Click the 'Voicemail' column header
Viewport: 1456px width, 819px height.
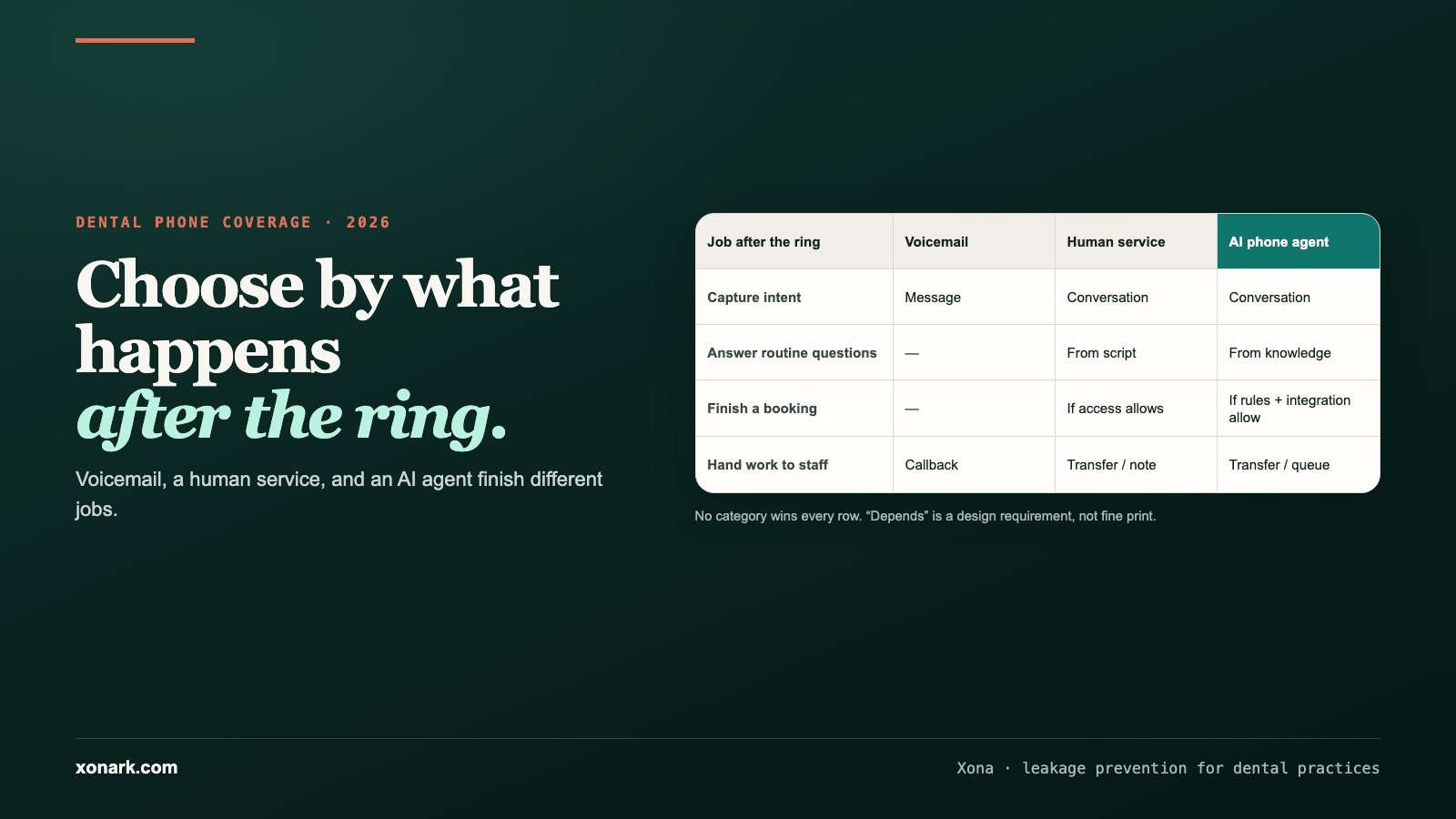pos(974,241)
